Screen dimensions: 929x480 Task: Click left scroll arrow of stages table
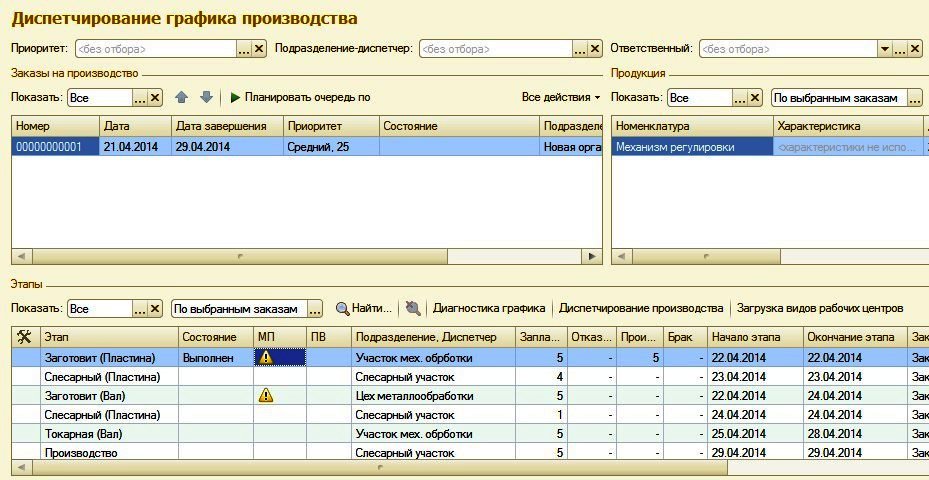click(22, 467)
